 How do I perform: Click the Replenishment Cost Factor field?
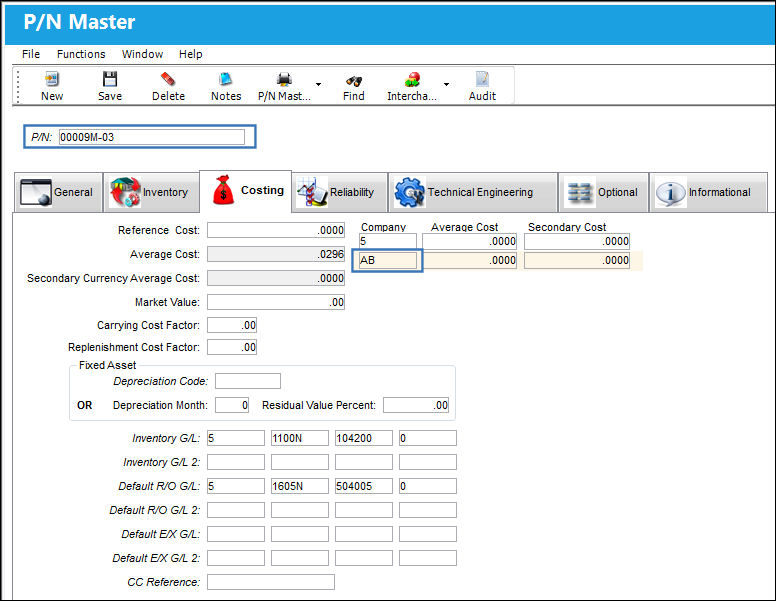[x=232, y=347]
